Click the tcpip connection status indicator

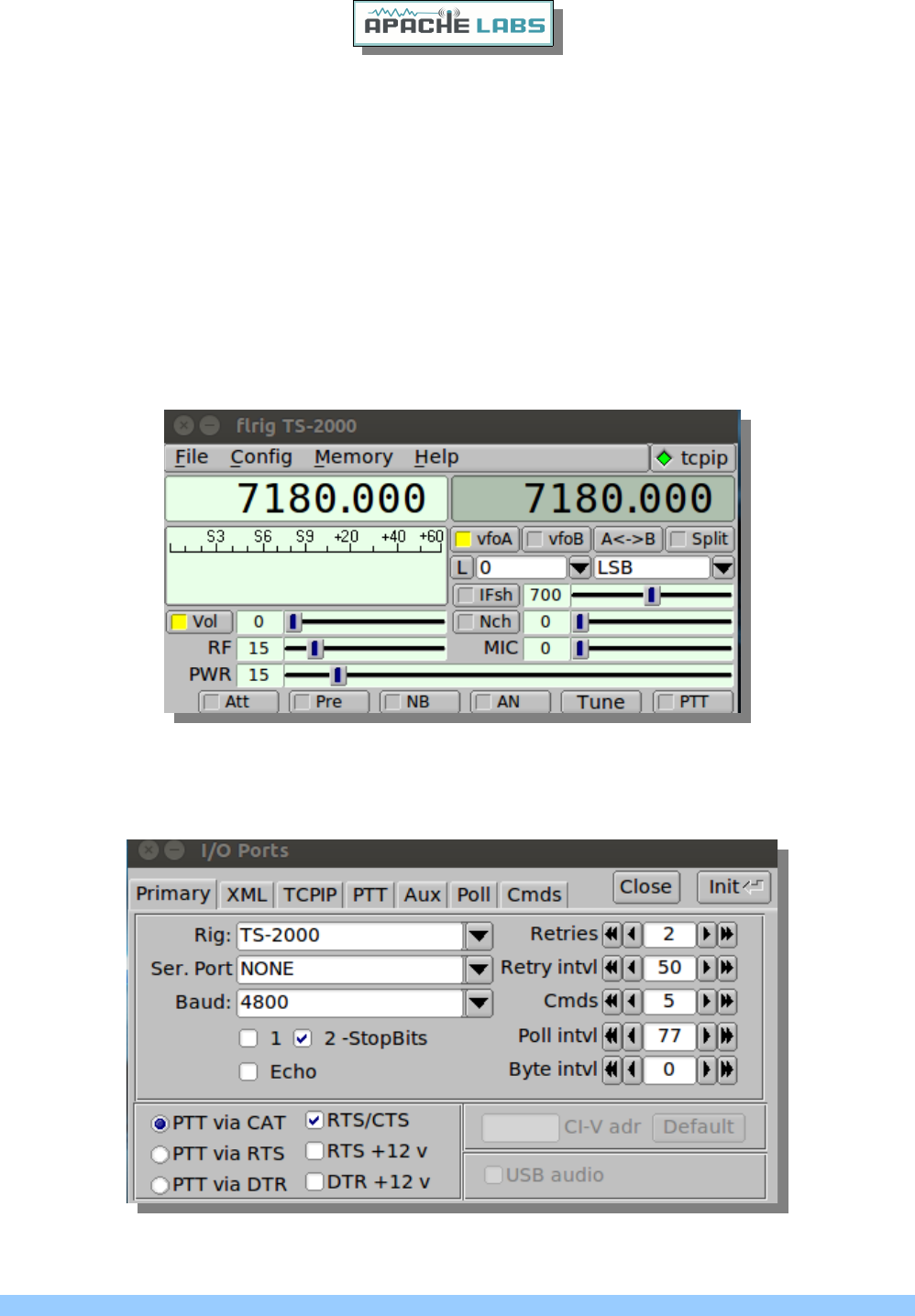pyautogui.click(x=693, y=458)
